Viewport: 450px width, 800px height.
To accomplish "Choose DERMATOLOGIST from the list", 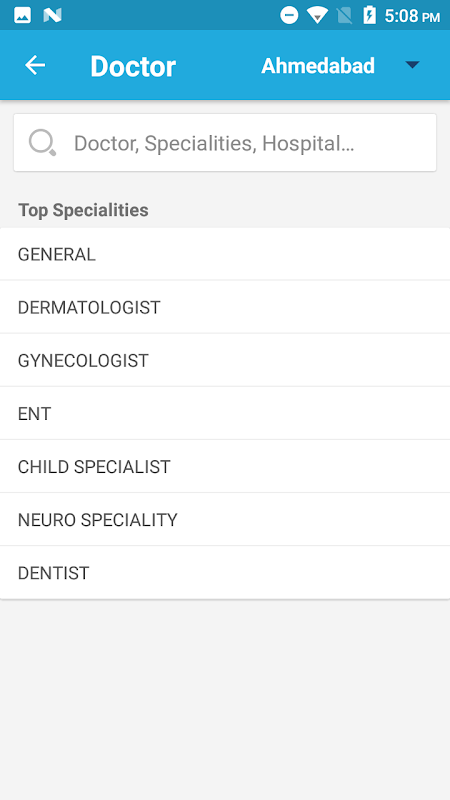I will coord(225,307).
